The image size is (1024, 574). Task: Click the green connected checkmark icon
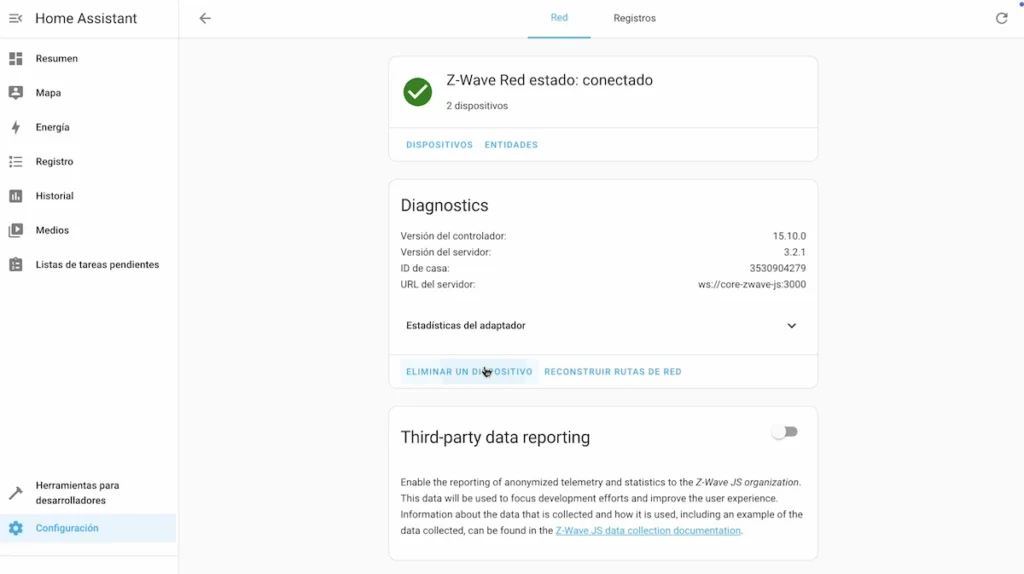417,91
